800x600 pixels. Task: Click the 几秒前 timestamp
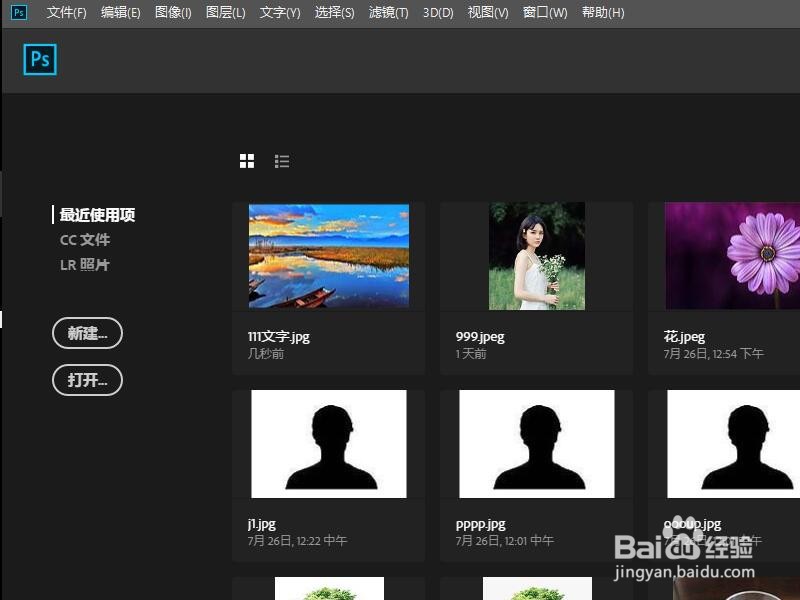click(266, 354)
